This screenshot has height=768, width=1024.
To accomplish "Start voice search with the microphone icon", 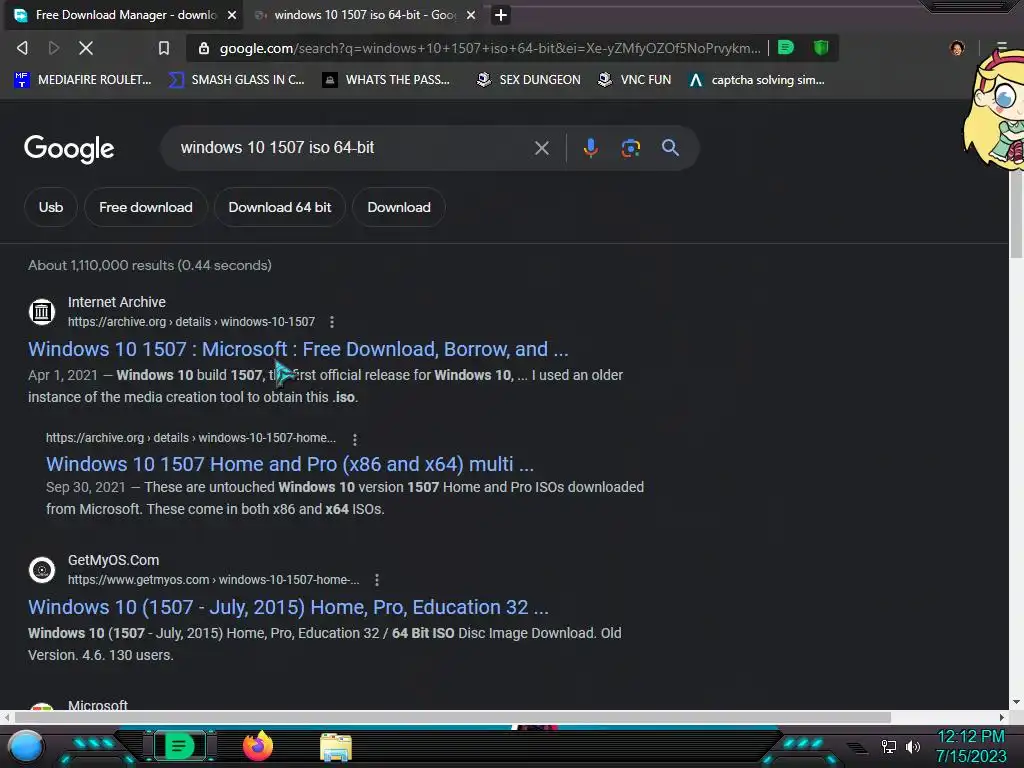I will click(590, 148).
